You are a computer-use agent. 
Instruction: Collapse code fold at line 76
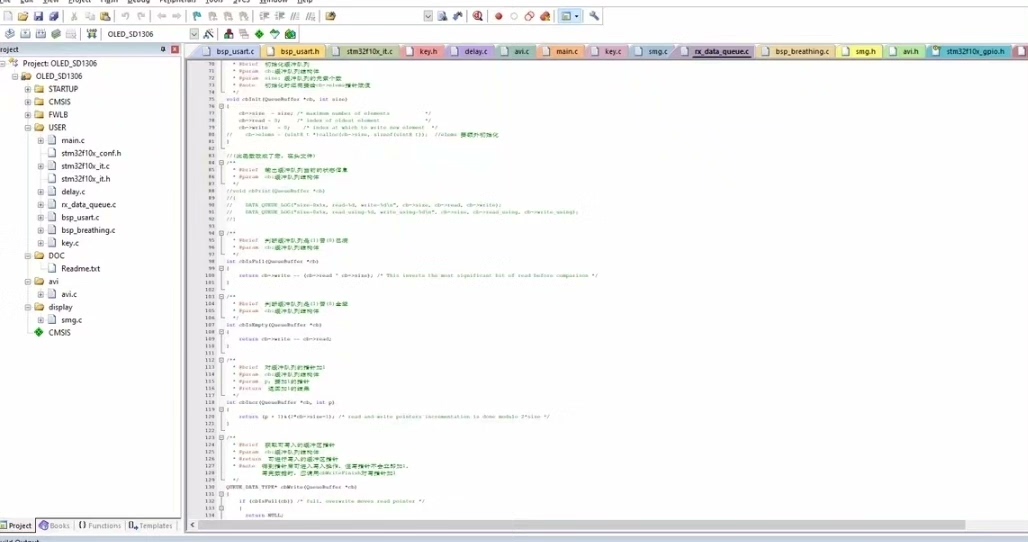tap(221, 106)
